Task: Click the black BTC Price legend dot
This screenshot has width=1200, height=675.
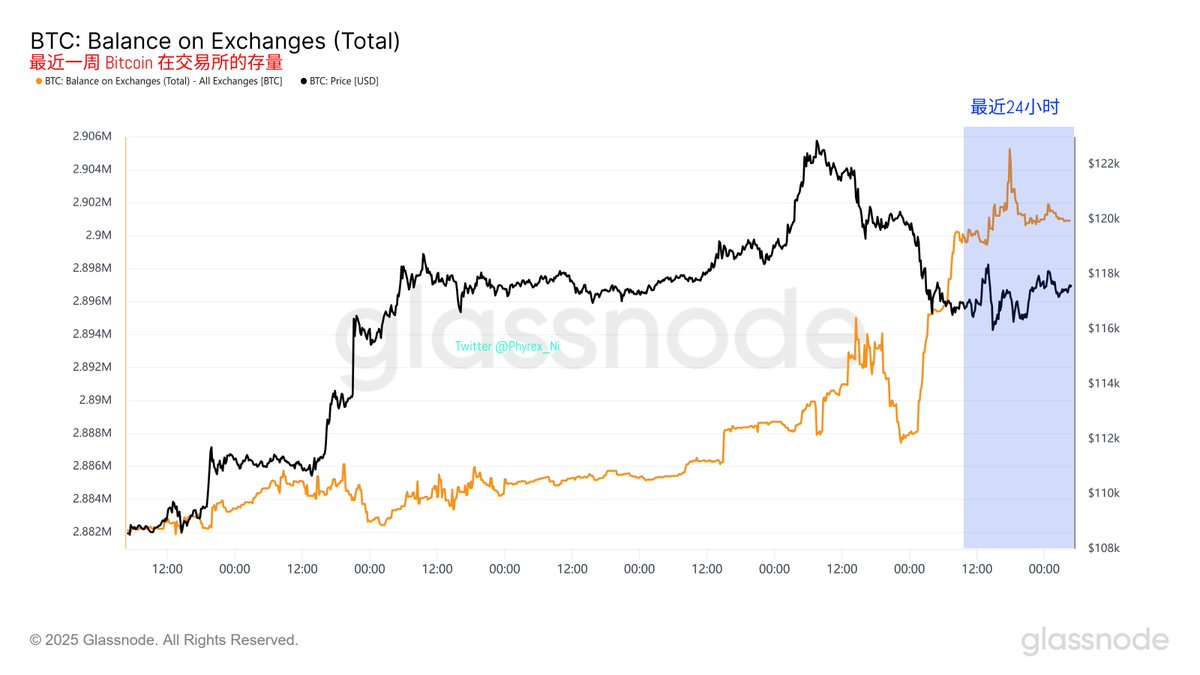Action: (x=303, y=81)
